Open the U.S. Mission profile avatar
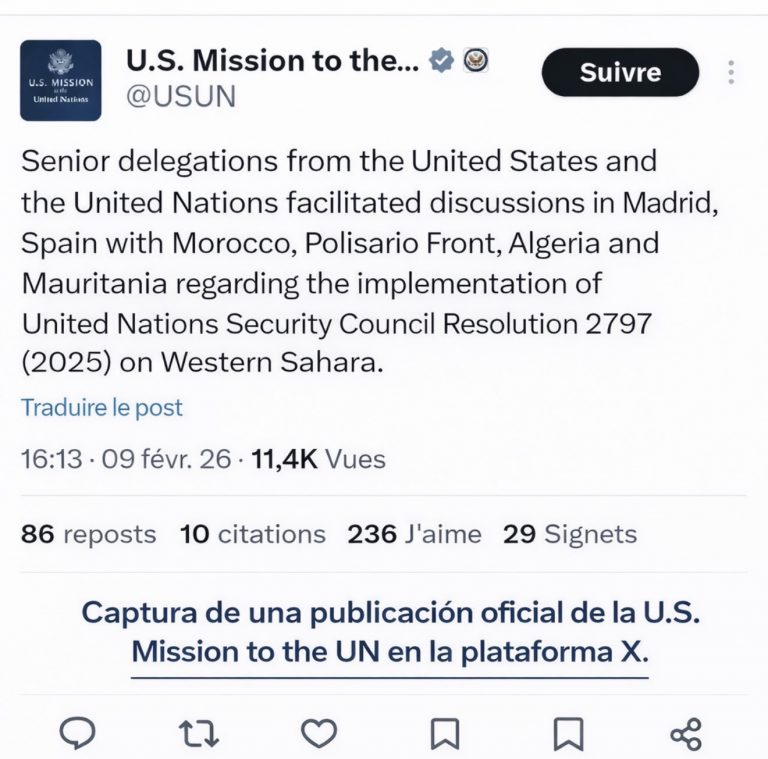Screen dimensions: 768x759 (61, 80)
